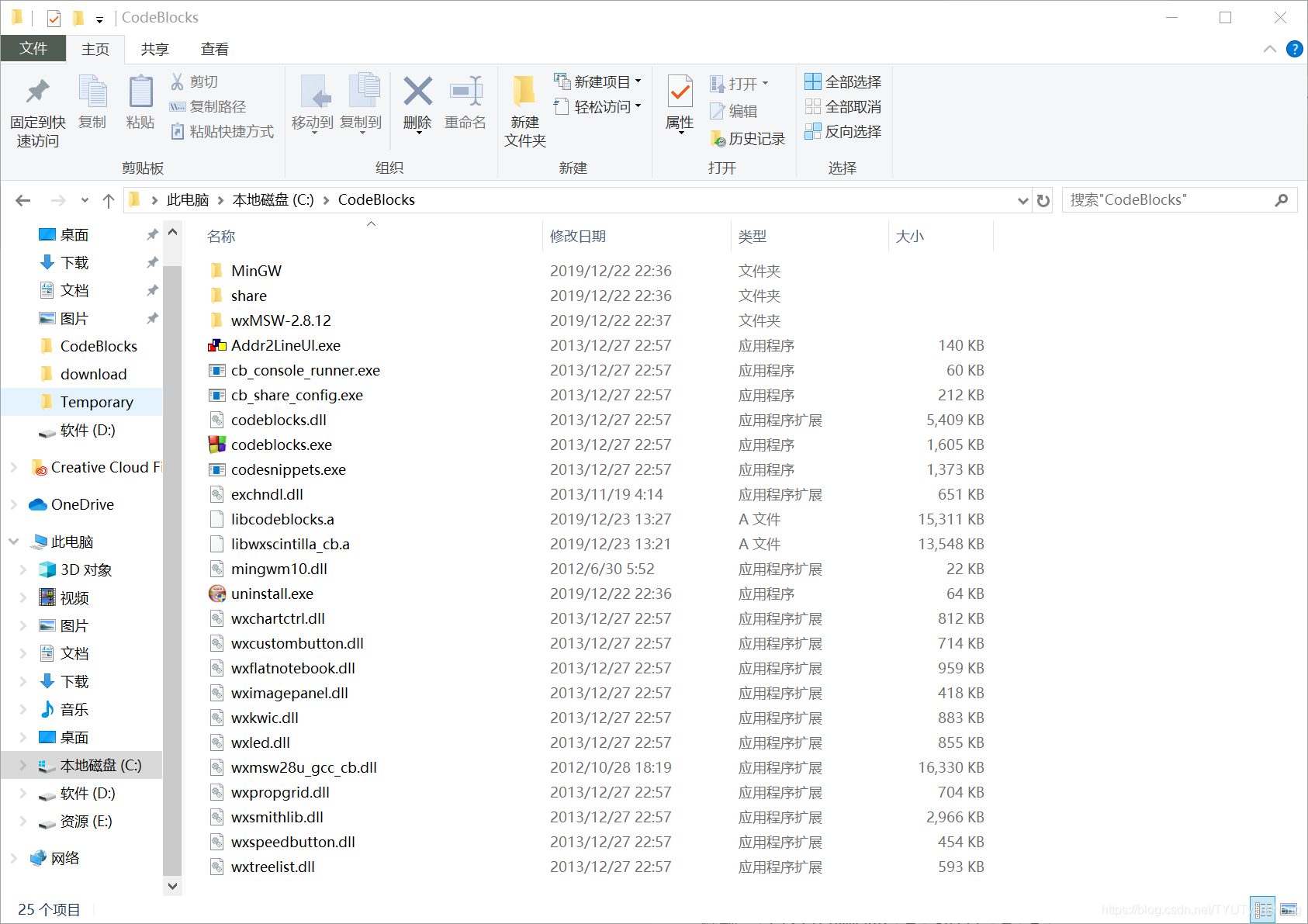Click the Copy icon in the ribbon

[x=92, y=93]
